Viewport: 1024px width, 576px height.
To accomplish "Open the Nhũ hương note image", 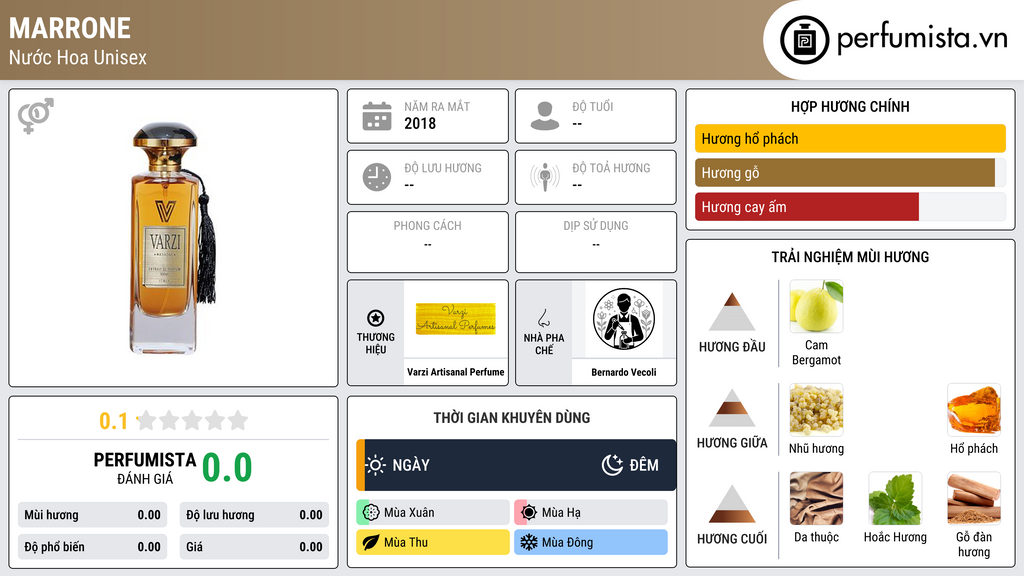I will click(816, 409).
